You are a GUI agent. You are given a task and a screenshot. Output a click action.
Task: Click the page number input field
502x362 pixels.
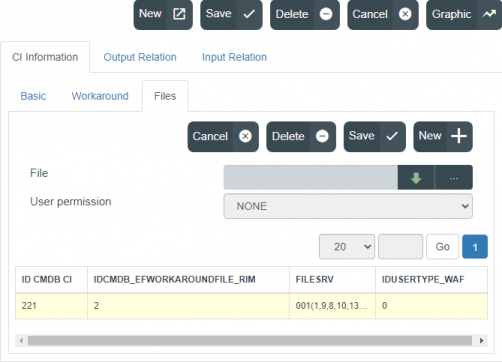pyautogui.click(x=400, y=247)
